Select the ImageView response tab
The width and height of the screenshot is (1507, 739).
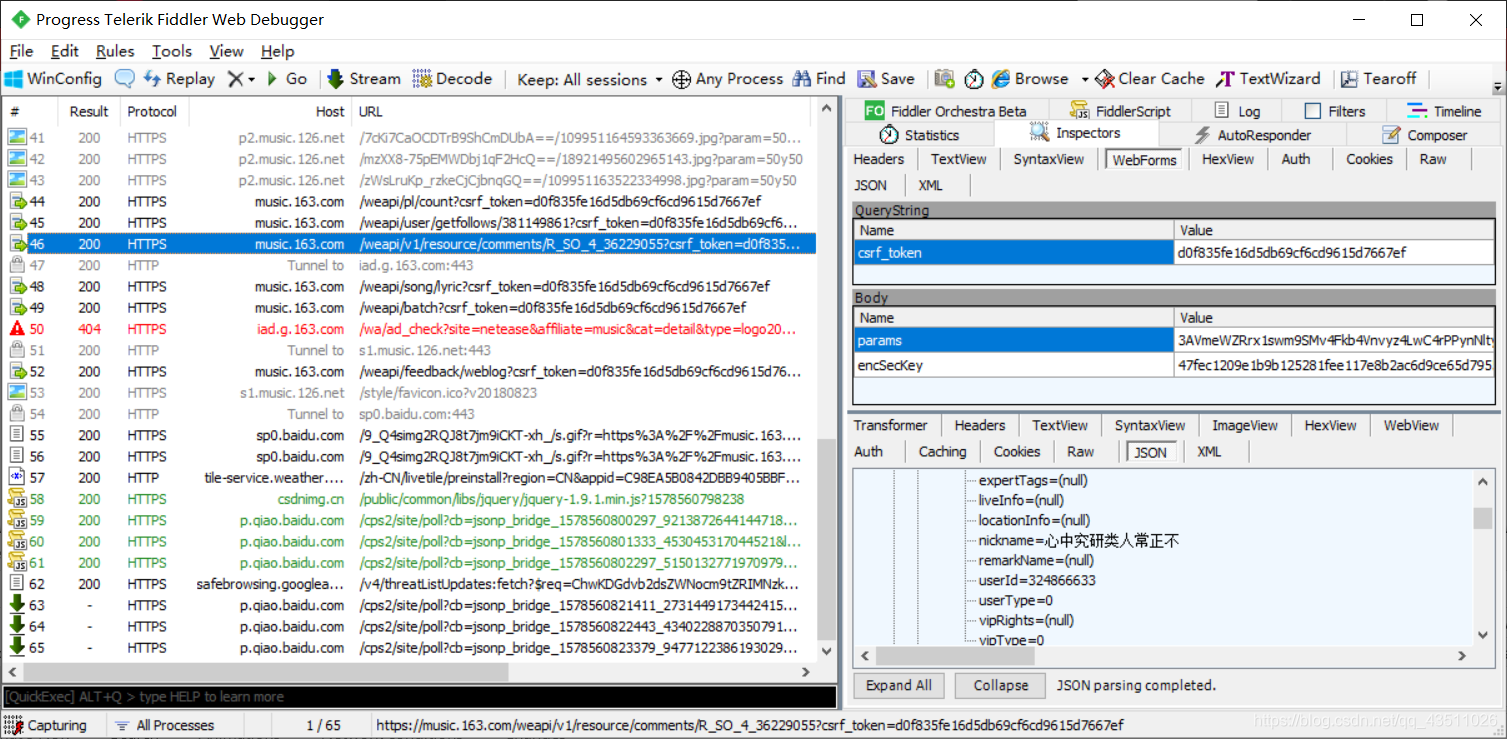point(1244,425)
